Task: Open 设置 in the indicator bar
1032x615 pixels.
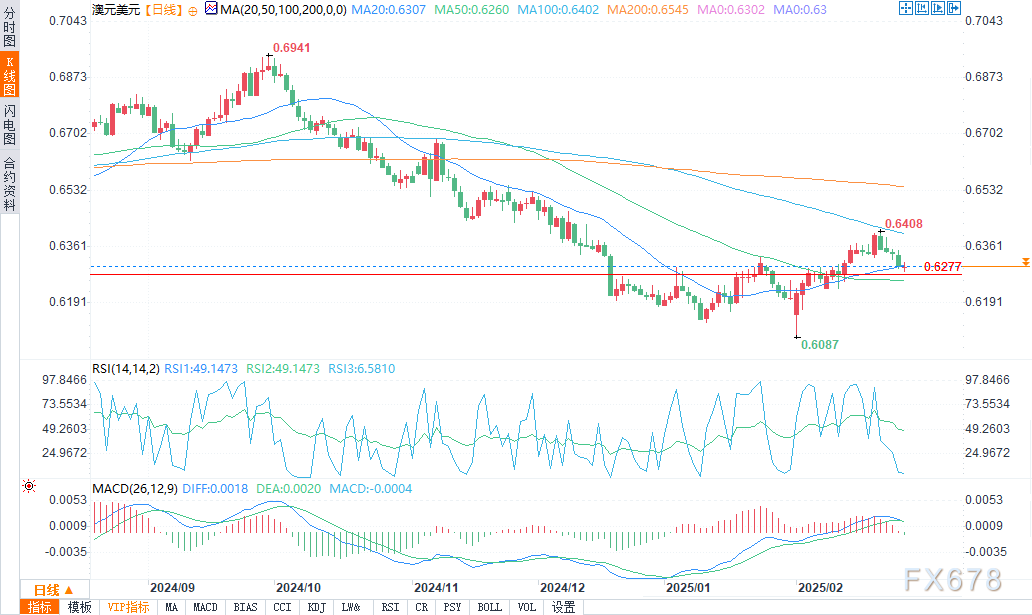Action: [564, 607]
